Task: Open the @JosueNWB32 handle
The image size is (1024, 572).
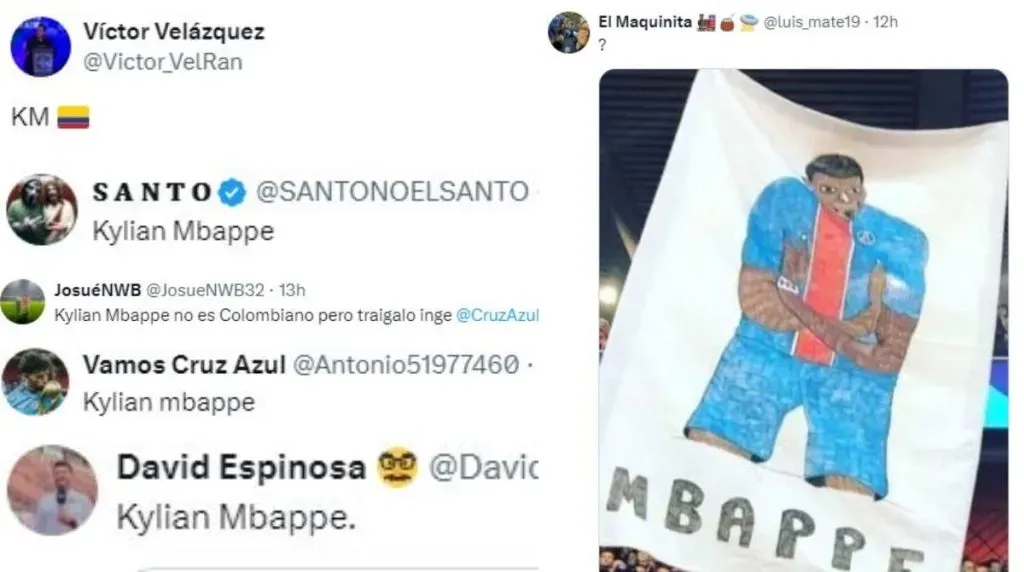Action: pos(204,290)
